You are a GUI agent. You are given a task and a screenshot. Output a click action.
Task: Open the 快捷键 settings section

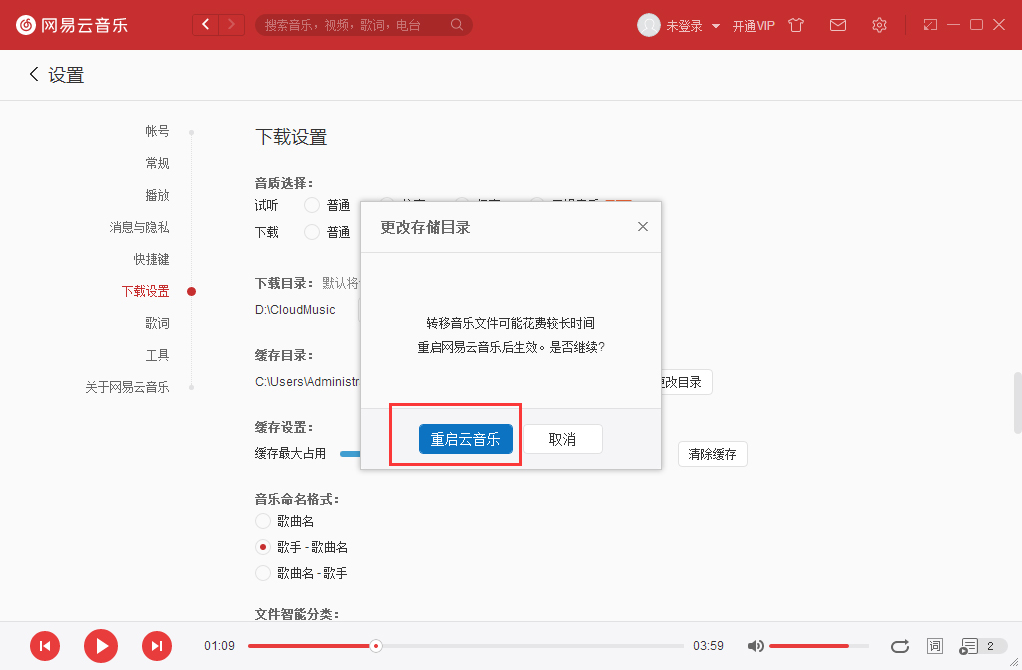coord(152,258)
